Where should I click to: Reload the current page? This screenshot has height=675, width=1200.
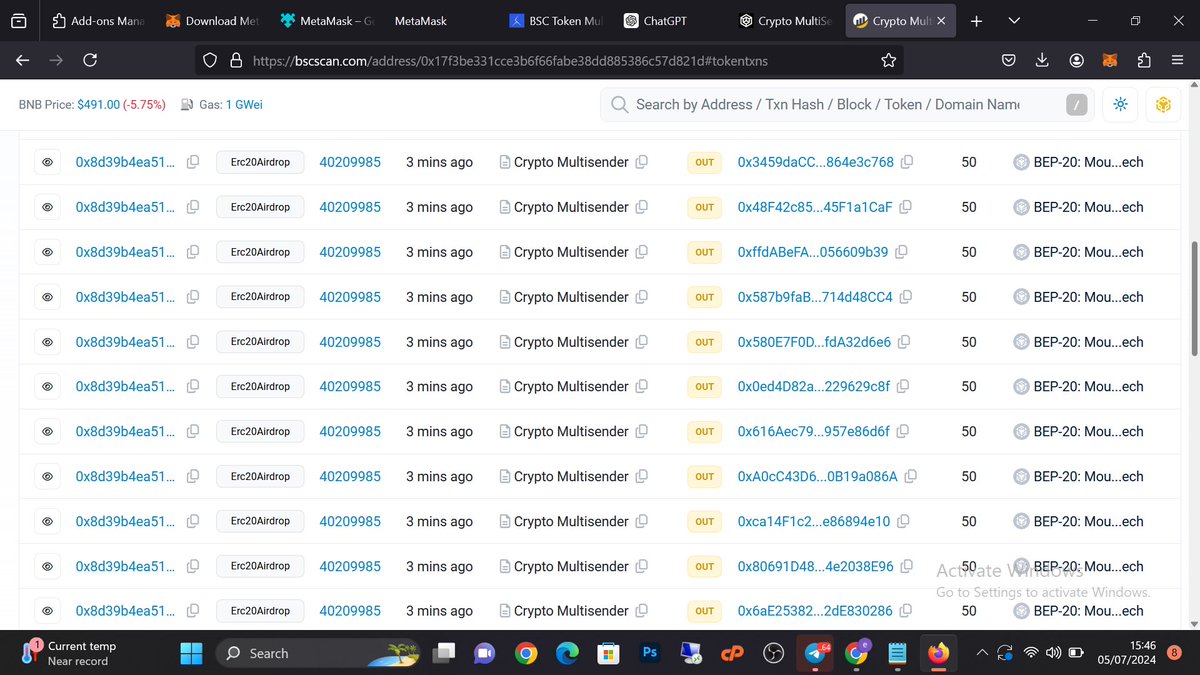point(90,60)
